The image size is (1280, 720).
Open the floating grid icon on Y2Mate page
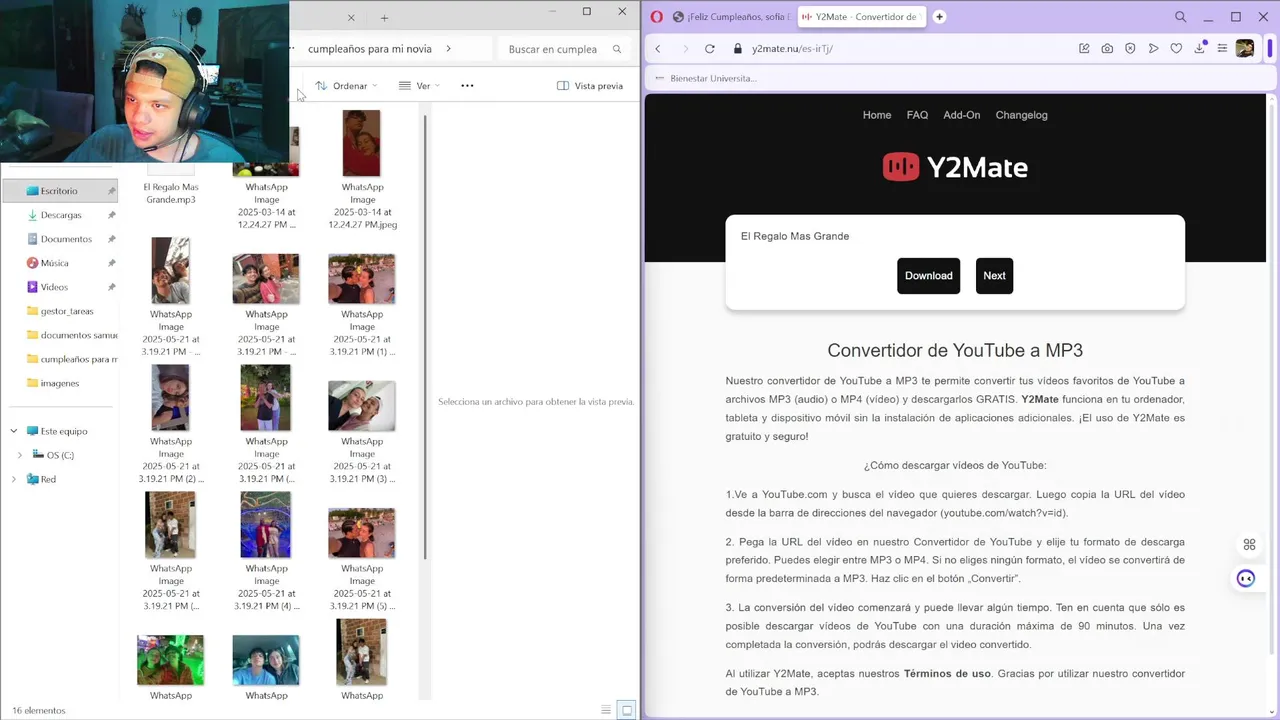click(x=1249, y=545)
